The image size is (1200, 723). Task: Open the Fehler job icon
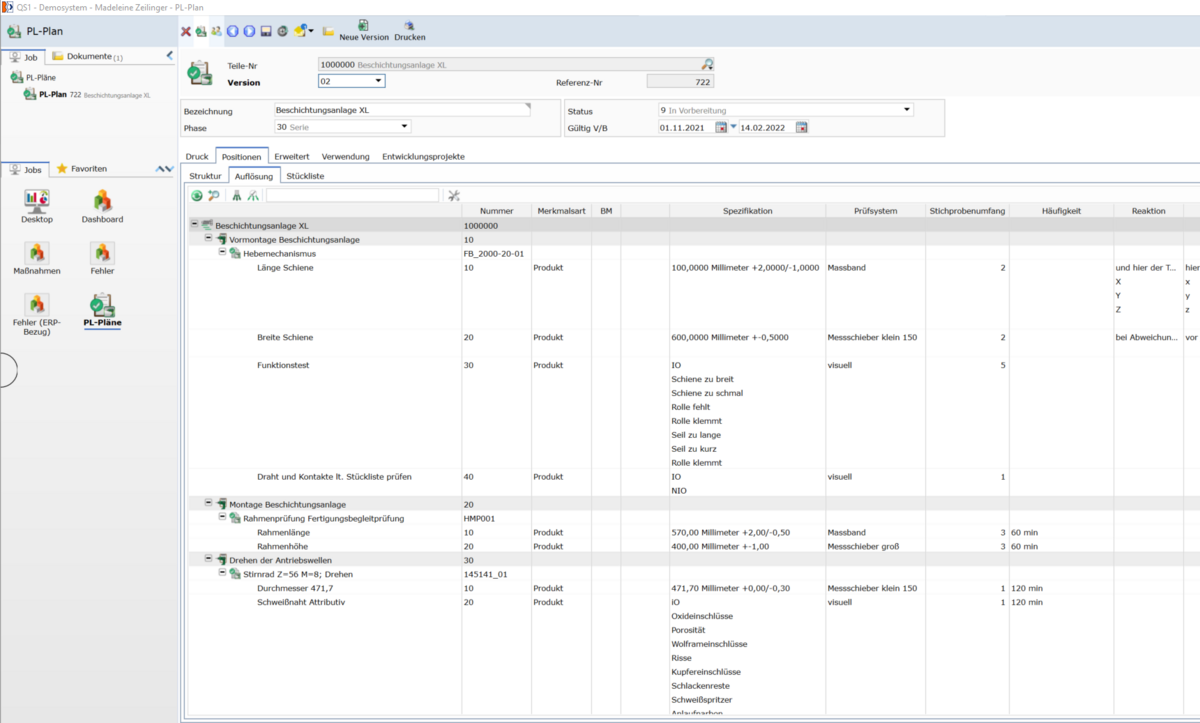coord(102,258)
